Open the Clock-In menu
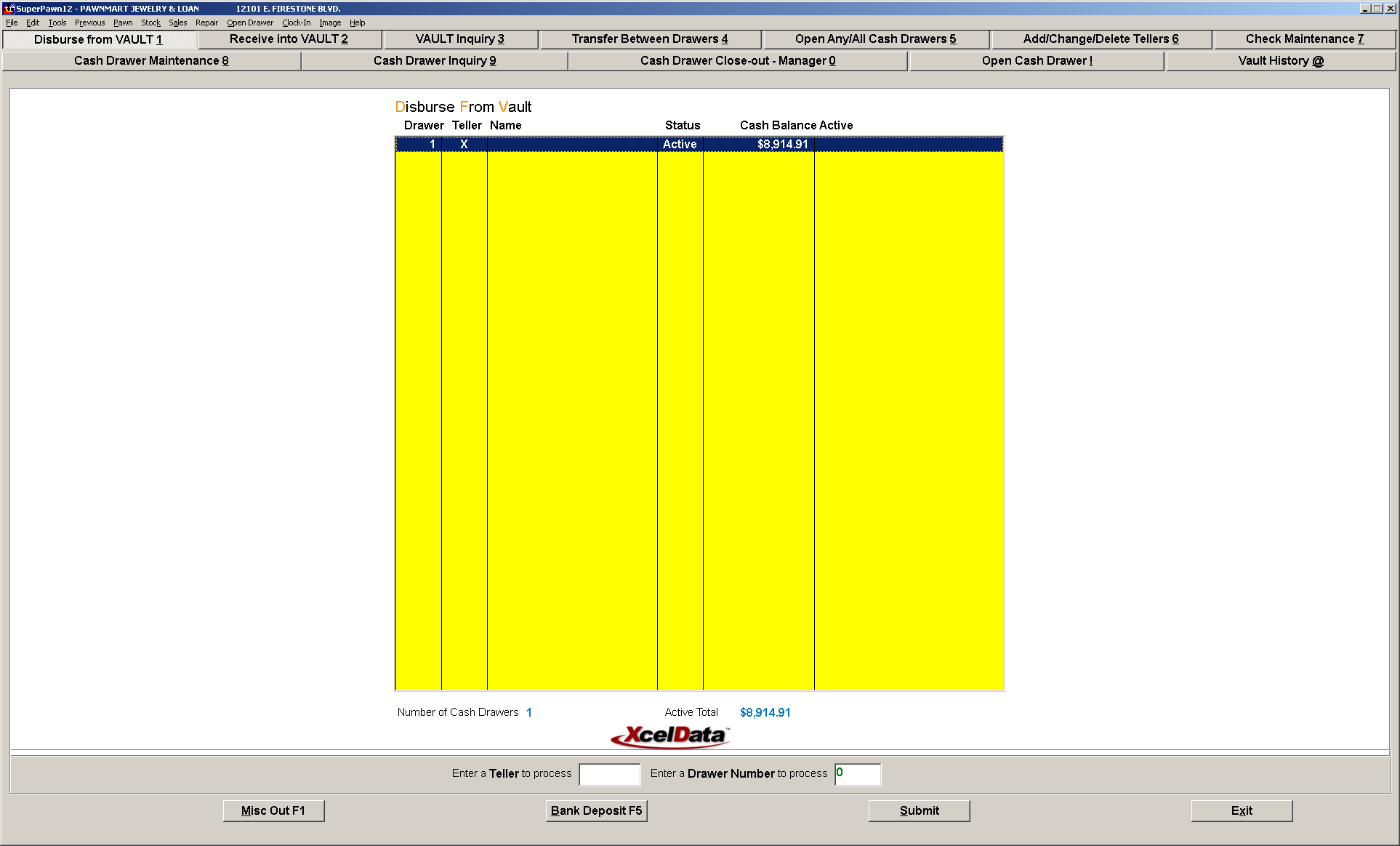Viewport: 1400px width, 846px height. [x=296, y=23]
